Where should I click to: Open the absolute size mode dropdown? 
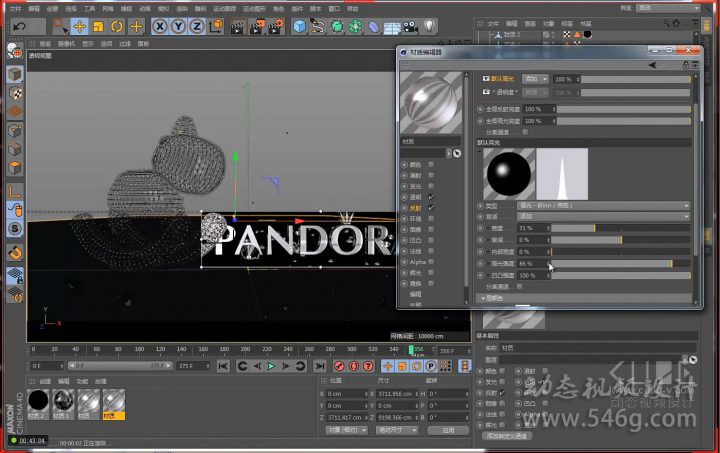pos(397,431)
